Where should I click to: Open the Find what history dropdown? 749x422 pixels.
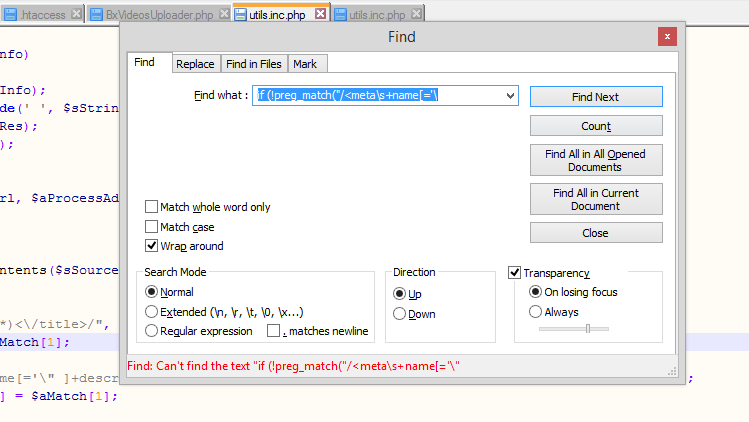coord(510,96)
